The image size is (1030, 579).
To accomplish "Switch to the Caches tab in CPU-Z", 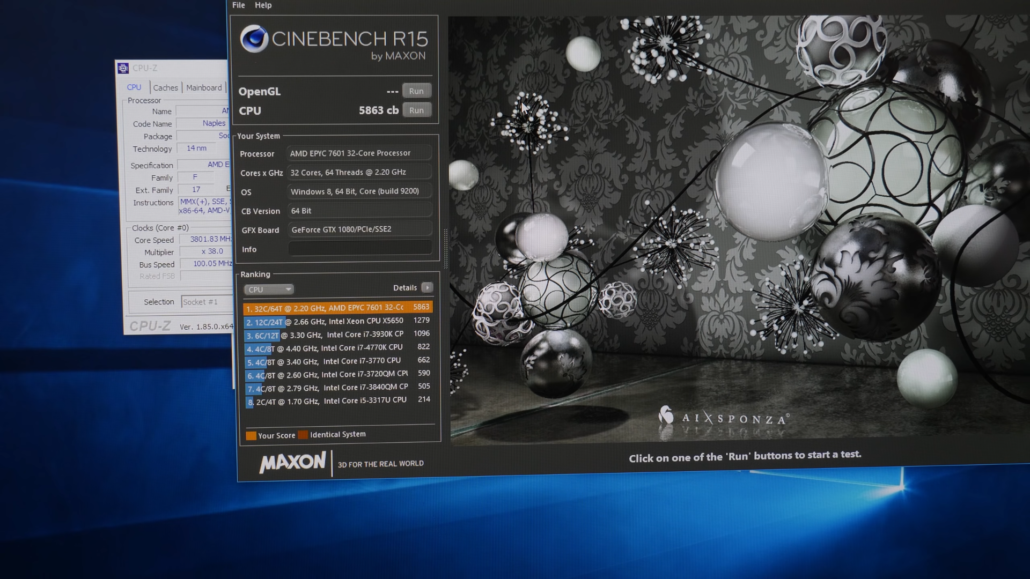I will tap(165, 88).
